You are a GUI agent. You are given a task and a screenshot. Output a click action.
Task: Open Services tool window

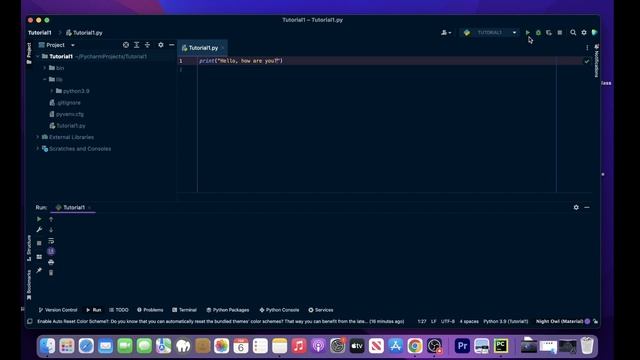[321, 310]
